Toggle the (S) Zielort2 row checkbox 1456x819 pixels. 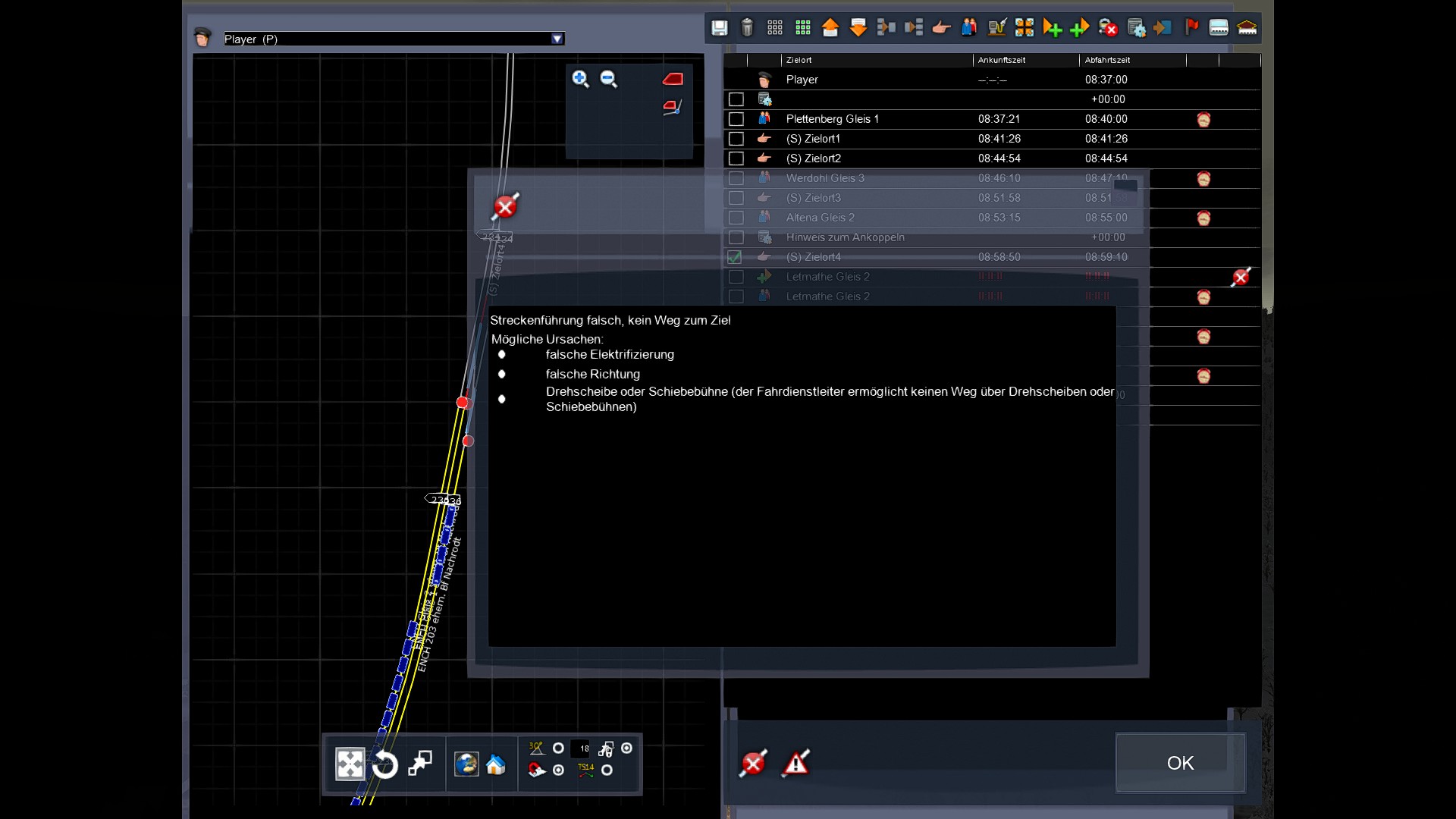[x=736, y=158]
